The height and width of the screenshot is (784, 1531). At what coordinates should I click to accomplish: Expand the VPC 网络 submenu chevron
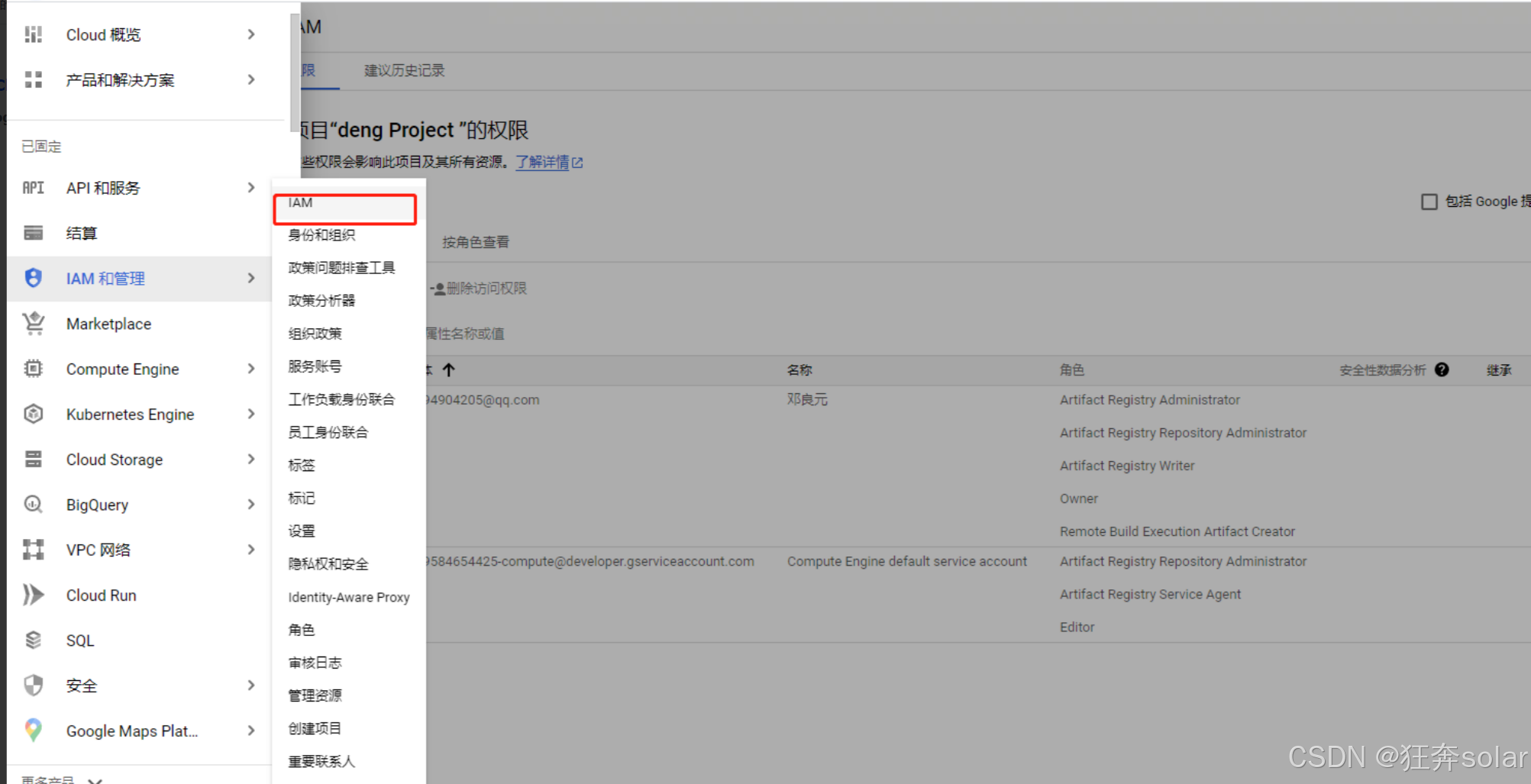(250, 550)
